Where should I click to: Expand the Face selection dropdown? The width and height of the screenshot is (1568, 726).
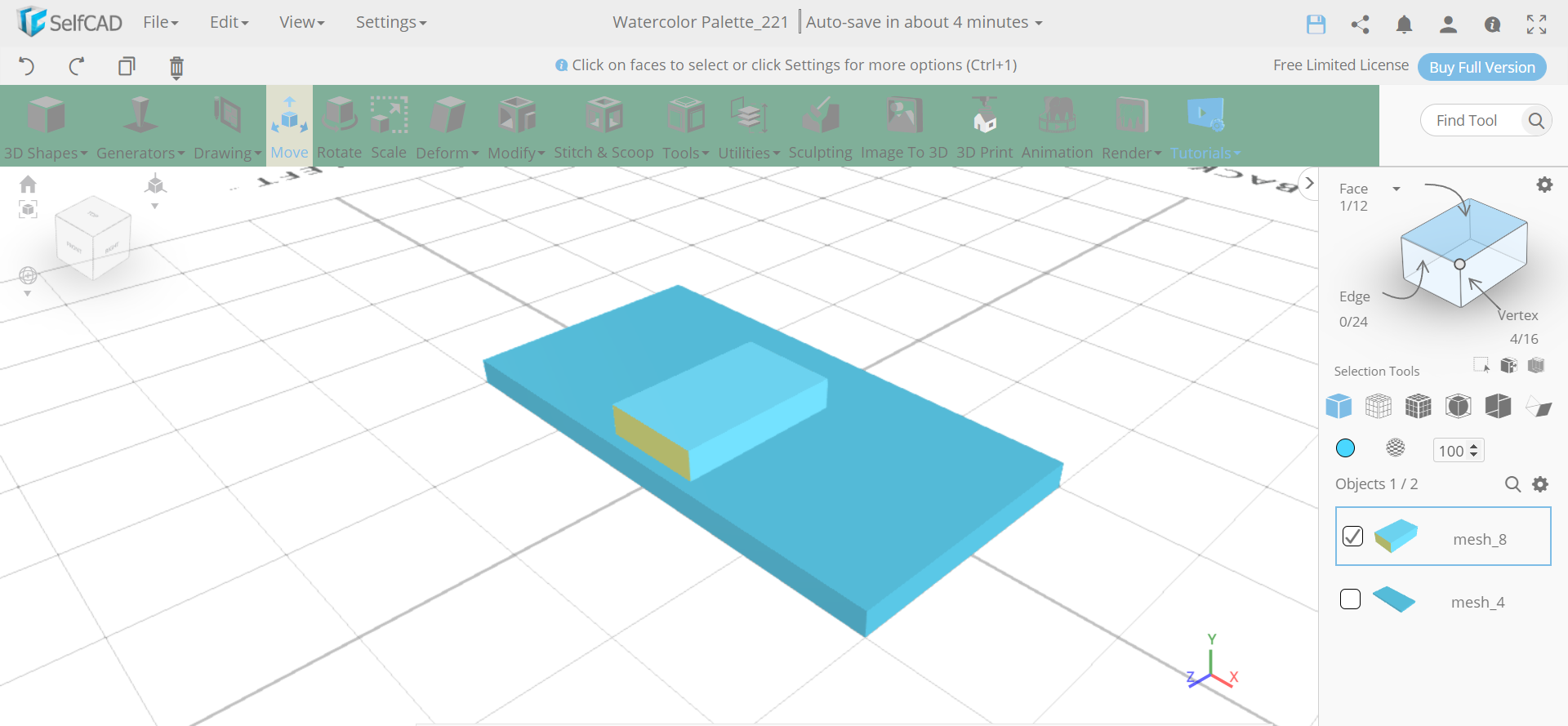pyautogui.click(x=1396, y=189)
